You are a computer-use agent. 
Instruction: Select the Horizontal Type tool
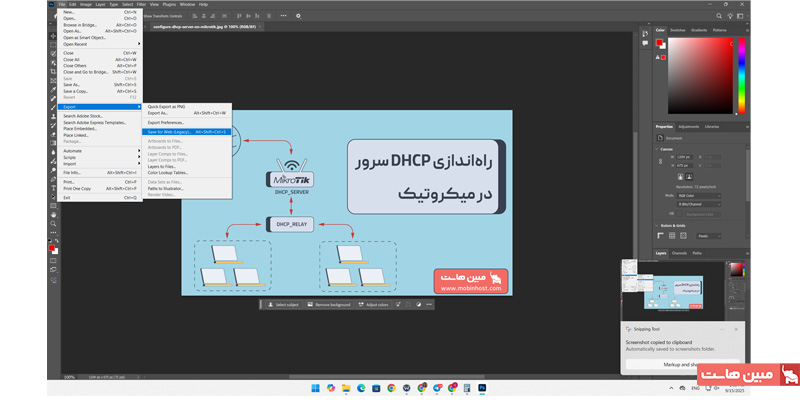click(53, 188)
